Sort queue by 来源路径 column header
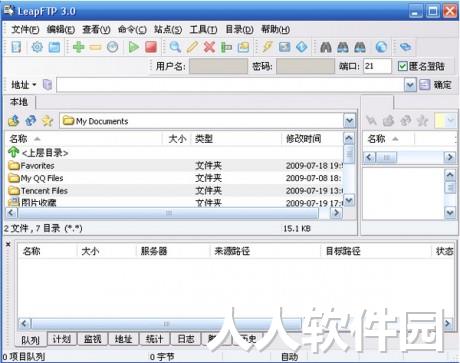Screen dimensions: 460x363 265,251
